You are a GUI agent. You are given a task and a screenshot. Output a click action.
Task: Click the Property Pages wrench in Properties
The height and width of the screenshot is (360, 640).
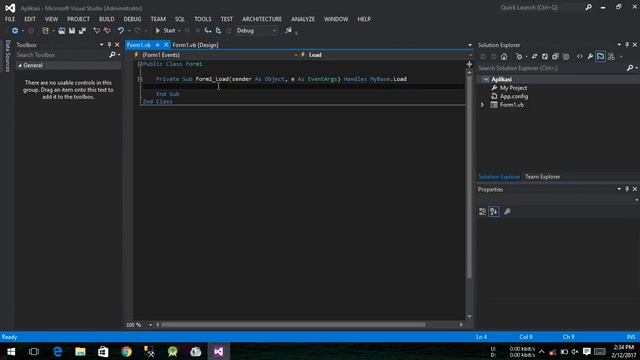coord(507,211)
